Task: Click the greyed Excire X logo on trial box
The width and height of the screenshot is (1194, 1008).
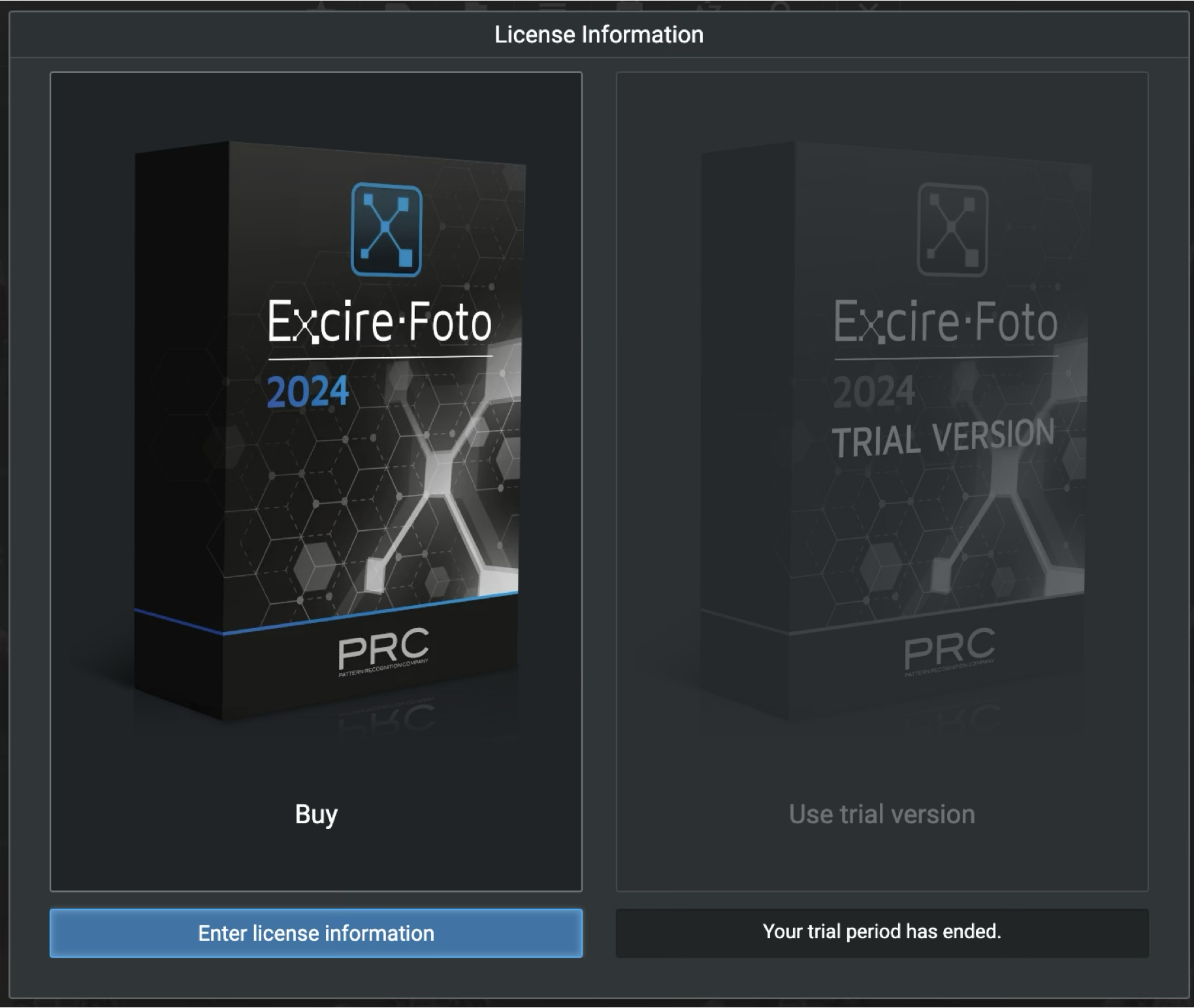Action: (x=952, y=230)
